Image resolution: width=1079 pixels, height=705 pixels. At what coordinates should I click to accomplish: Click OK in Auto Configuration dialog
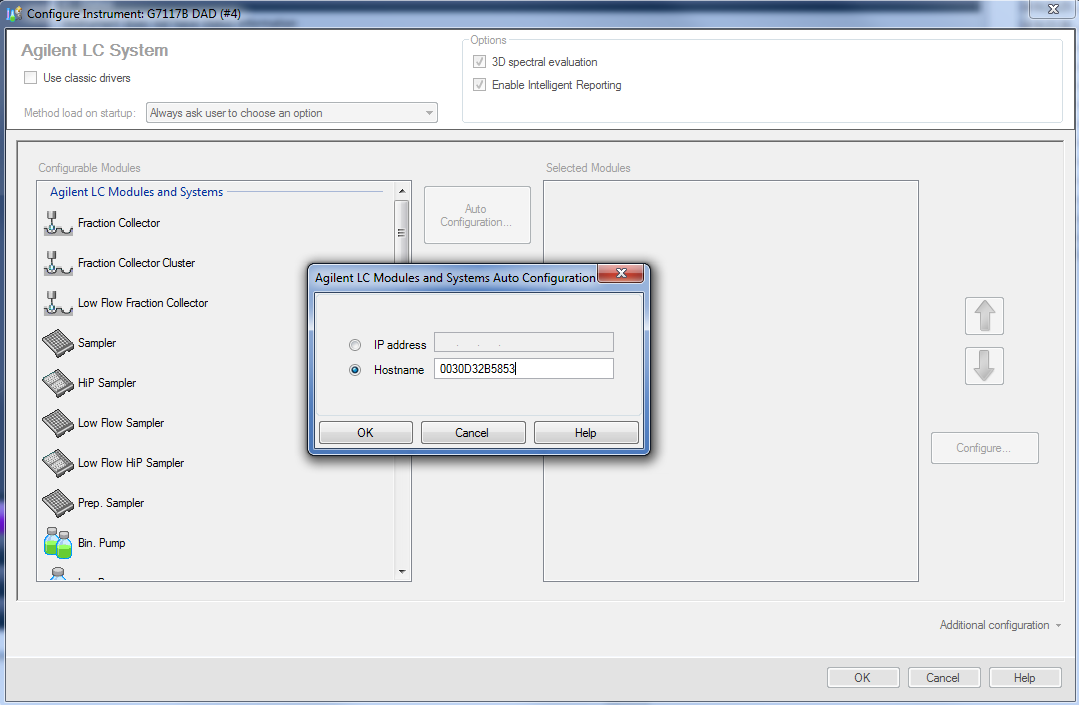click(365, 433)
